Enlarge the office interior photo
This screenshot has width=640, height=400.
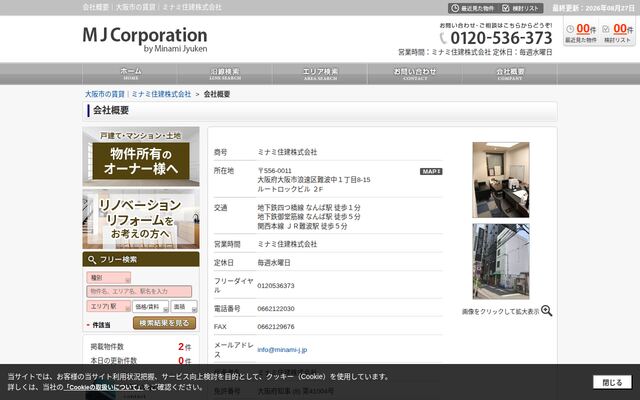click(x=501, y=180)
